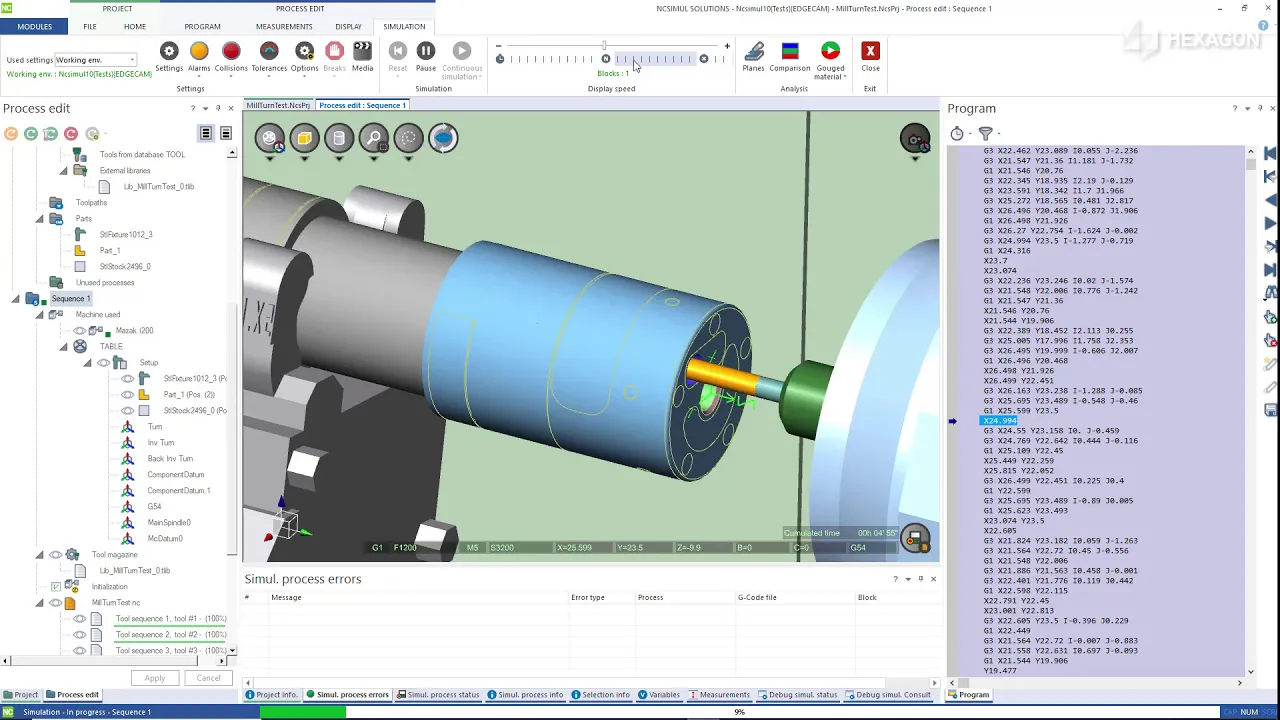Image resolution: width=1280 pixels, height=720 pixels.
Task: Collapse the External libraries node
Action: pos(63,171)
